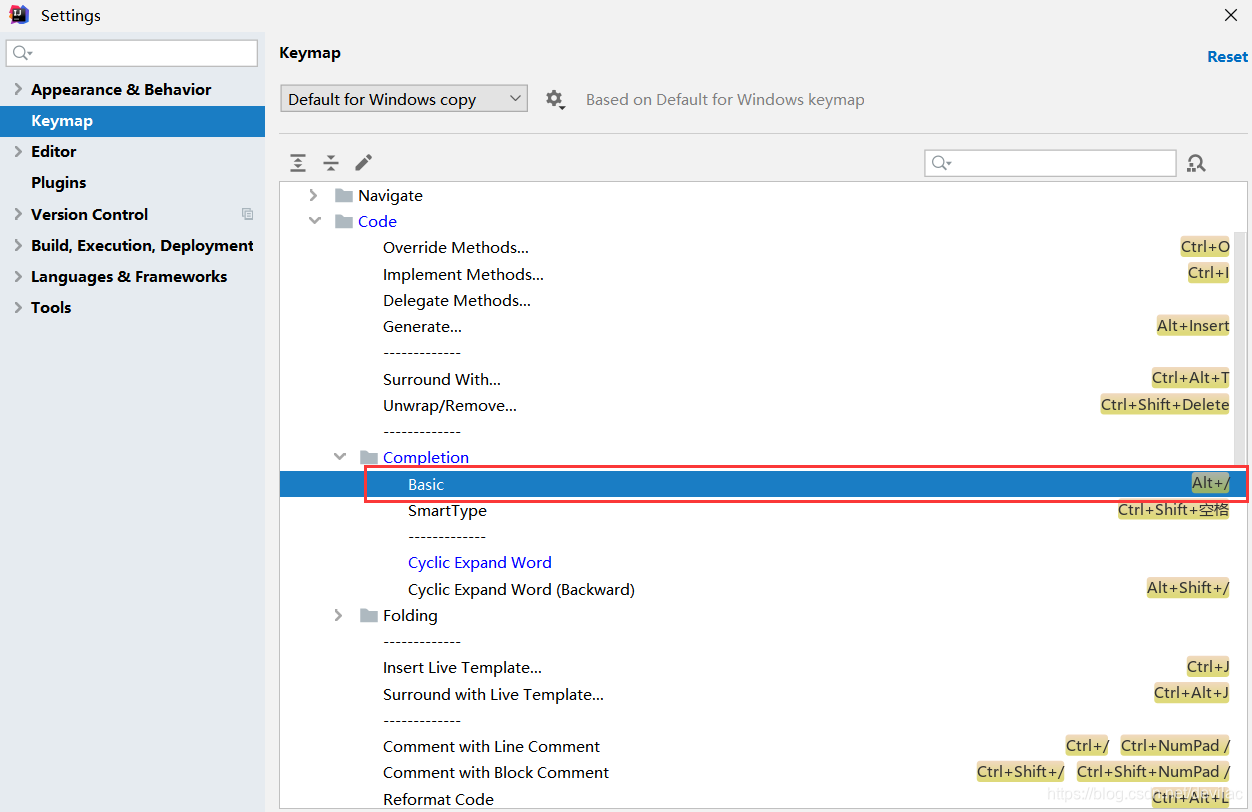Click the Alt+/ shortcut label
The image size is (1252, 812).
1210,483
